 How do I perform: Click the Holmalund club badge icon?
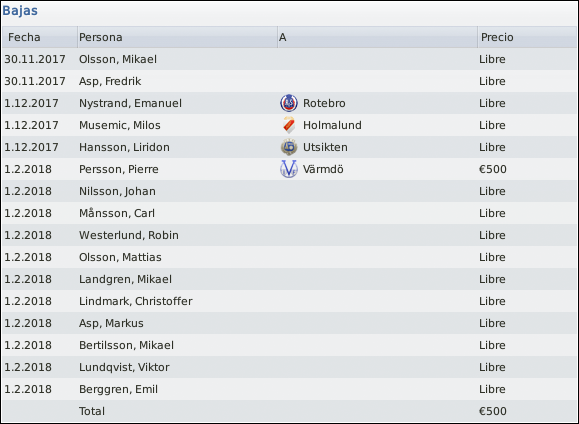[x=289, y=125]
